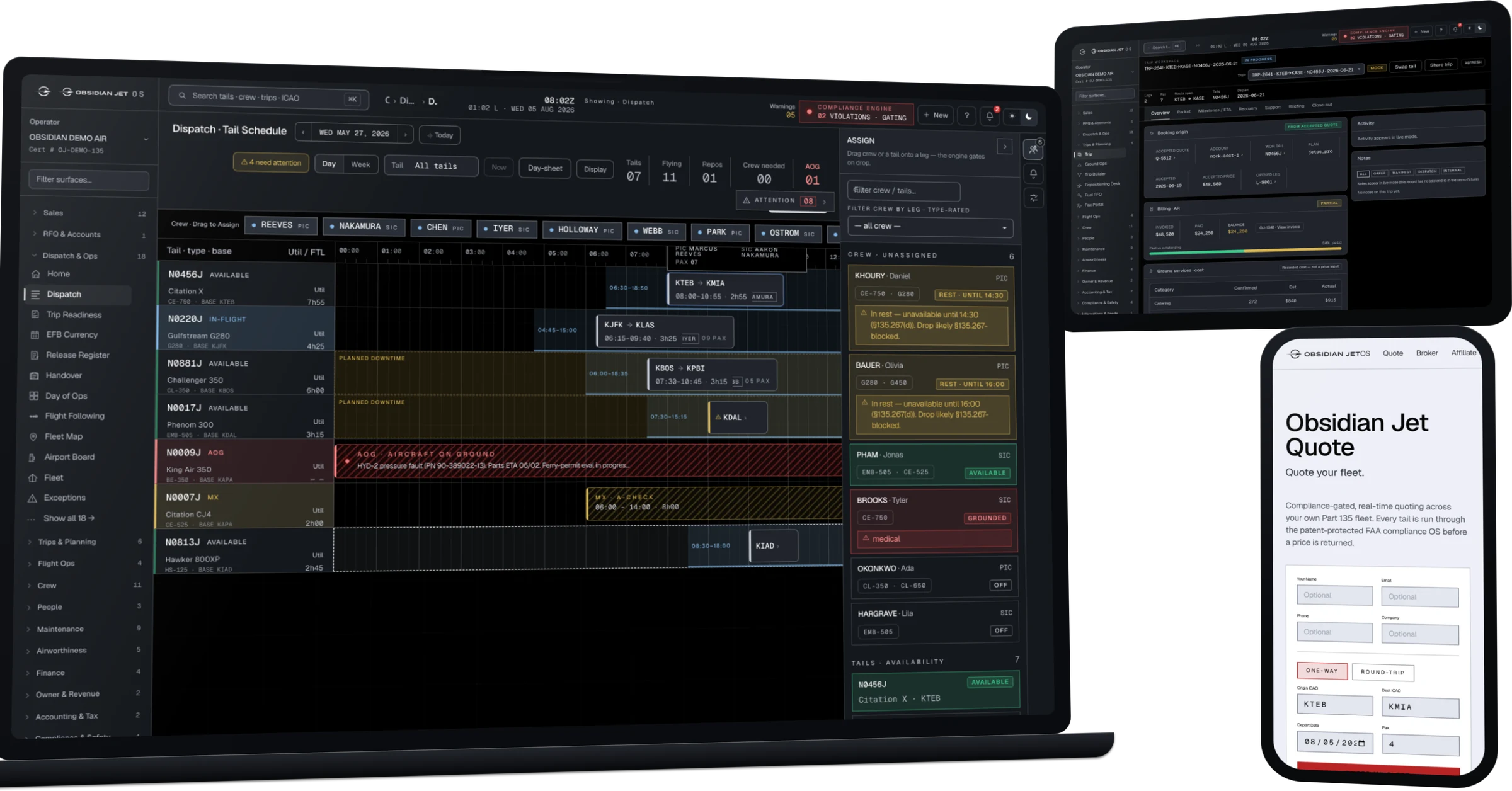The image size is (1512, 791).
Task: Open the Milestones / ETA tab on tablet
Action: point(1214,110)
